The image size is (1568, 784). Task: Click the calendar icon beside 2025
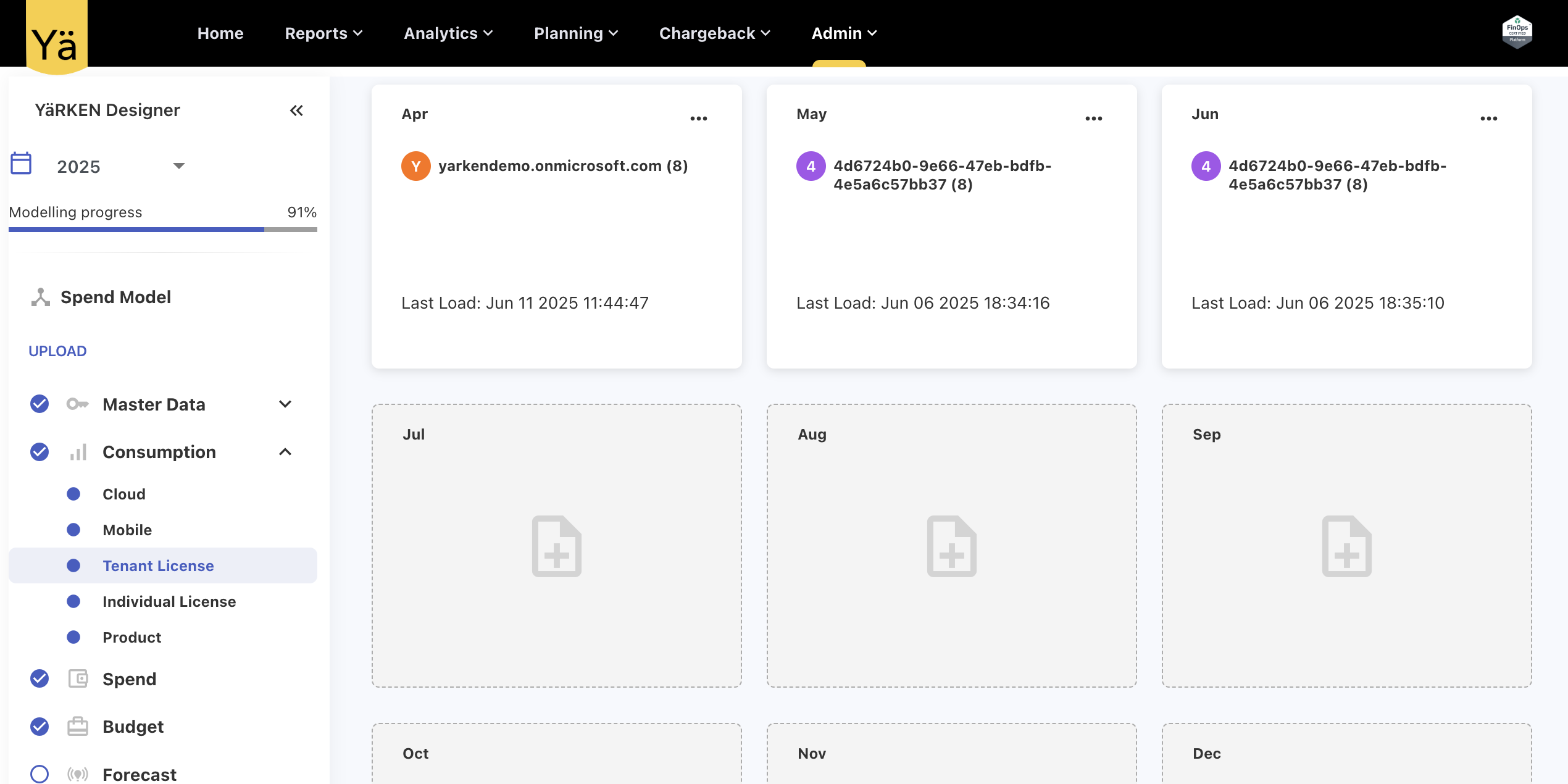21,164
